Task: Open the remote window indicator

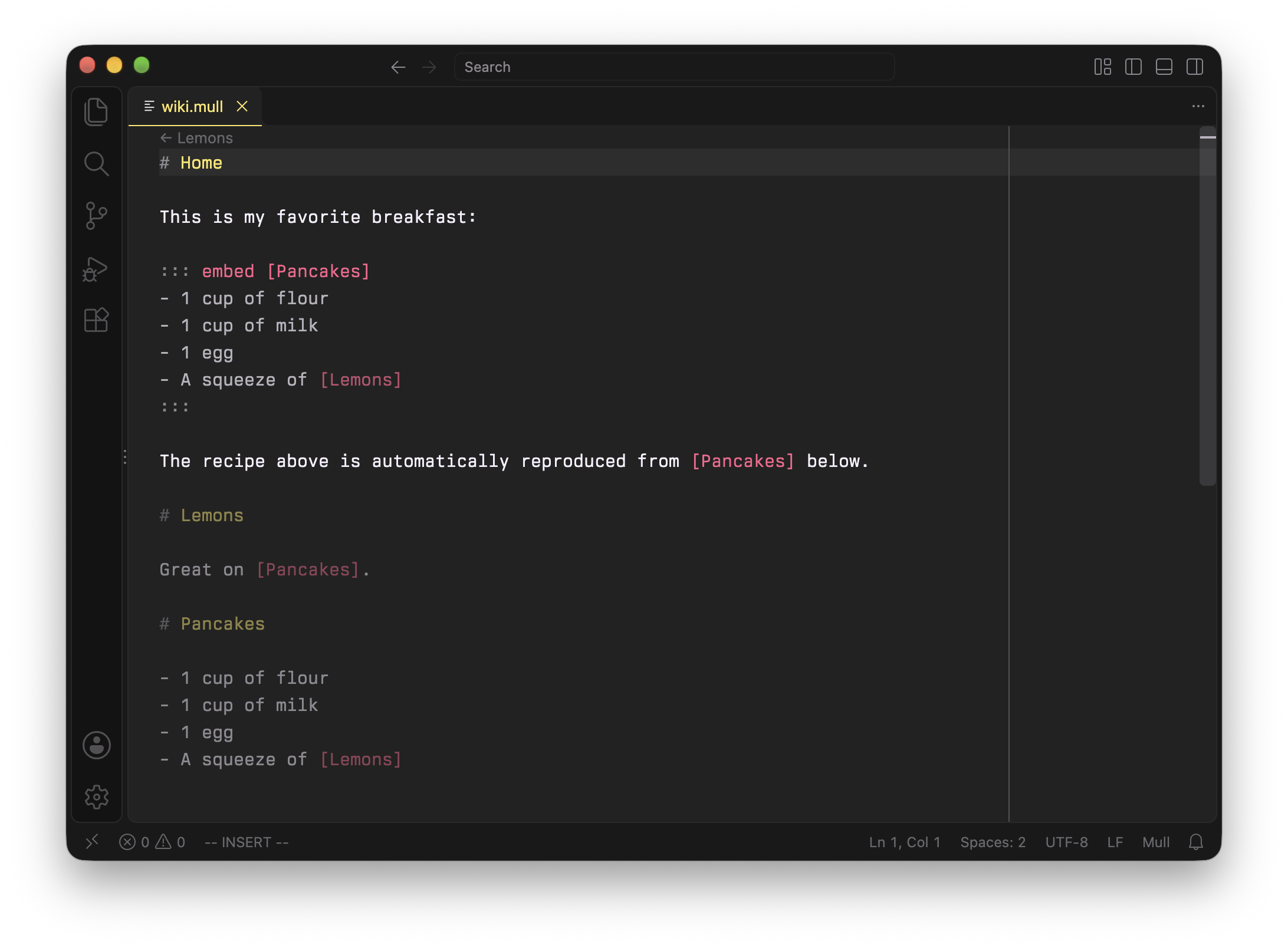Action: click(x=92, y=842)
